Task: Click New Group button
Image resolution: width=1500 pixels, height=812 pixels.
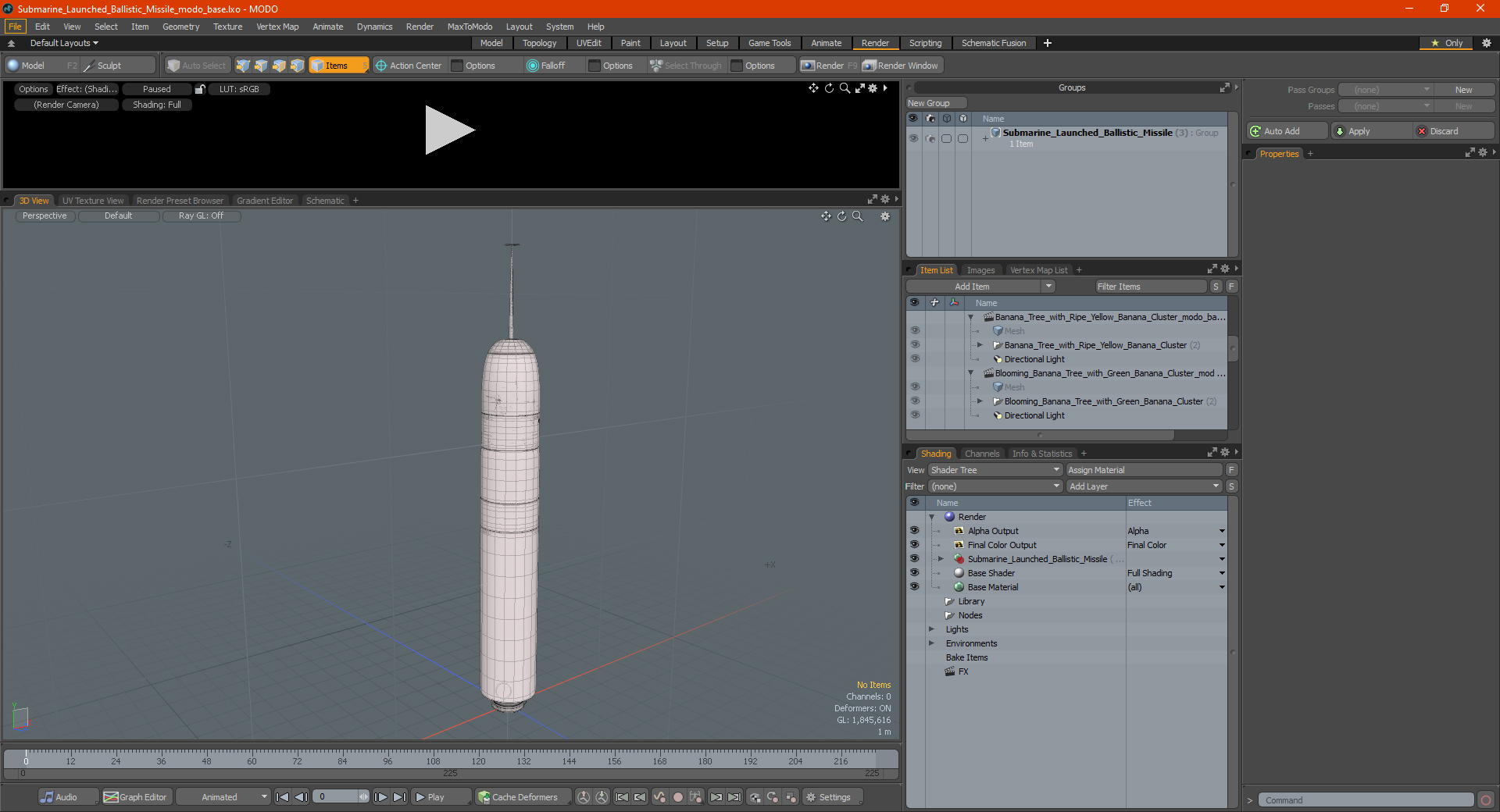Action: (x=936, y=103)
